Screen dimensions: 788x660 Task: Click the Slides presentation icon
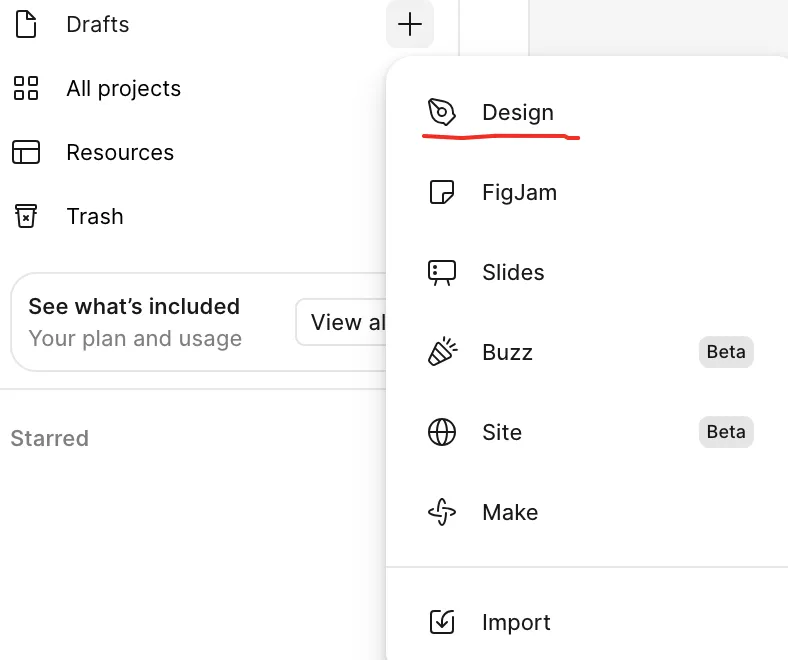pos(441,272)
